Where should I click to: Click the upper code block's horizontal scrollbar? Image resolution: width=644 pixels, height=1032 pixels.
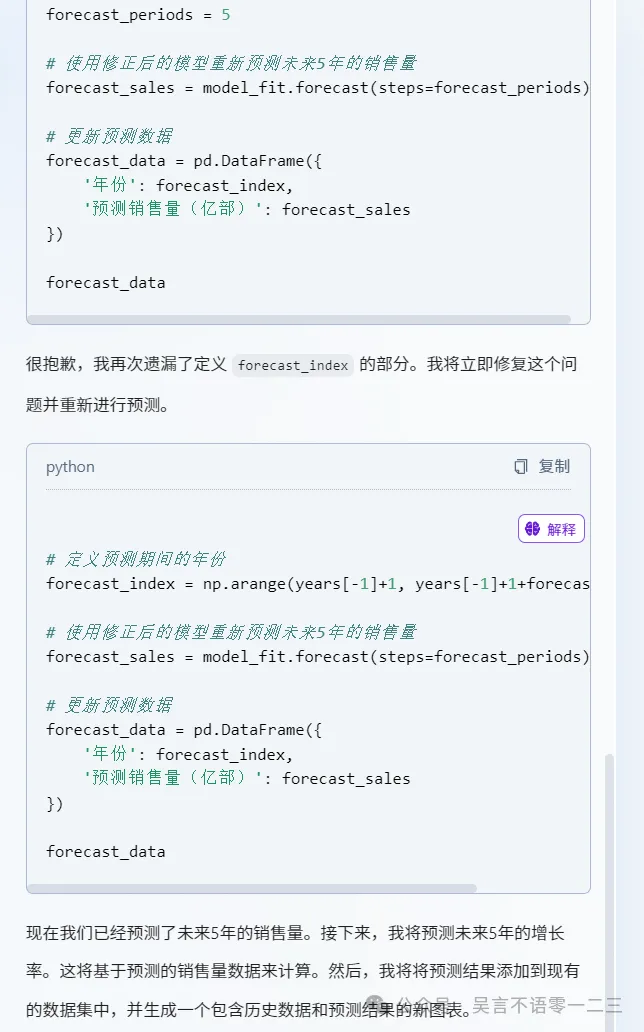pos(299,319)
